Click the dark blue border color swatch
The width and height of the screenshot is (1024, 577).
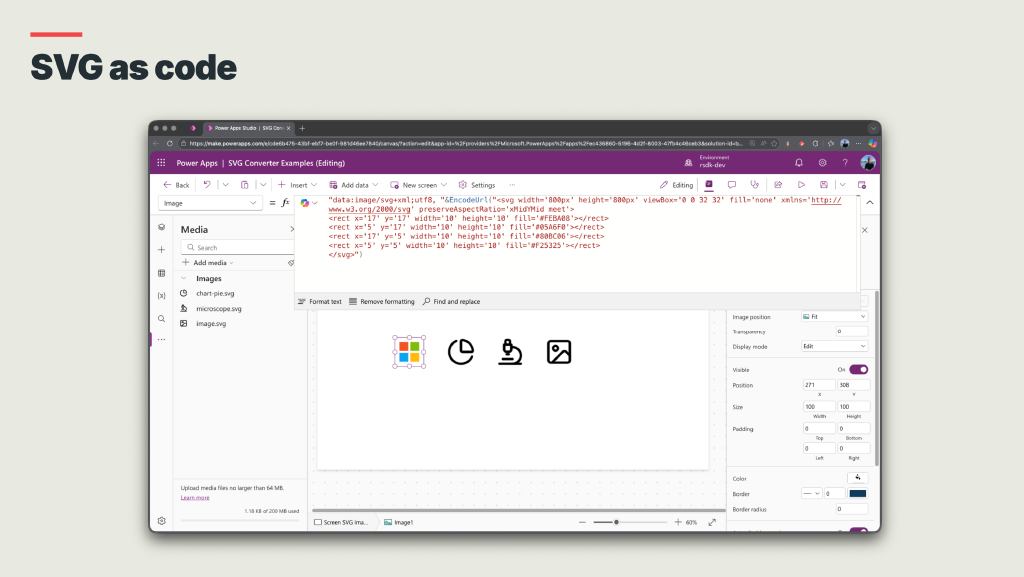[858, 493]
